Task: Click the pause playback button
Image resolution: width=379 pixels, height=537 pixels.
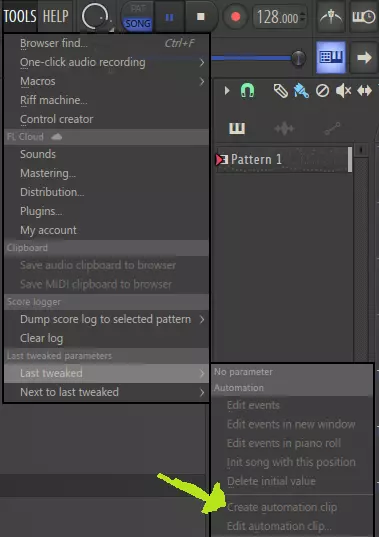Action: [169, 17]
